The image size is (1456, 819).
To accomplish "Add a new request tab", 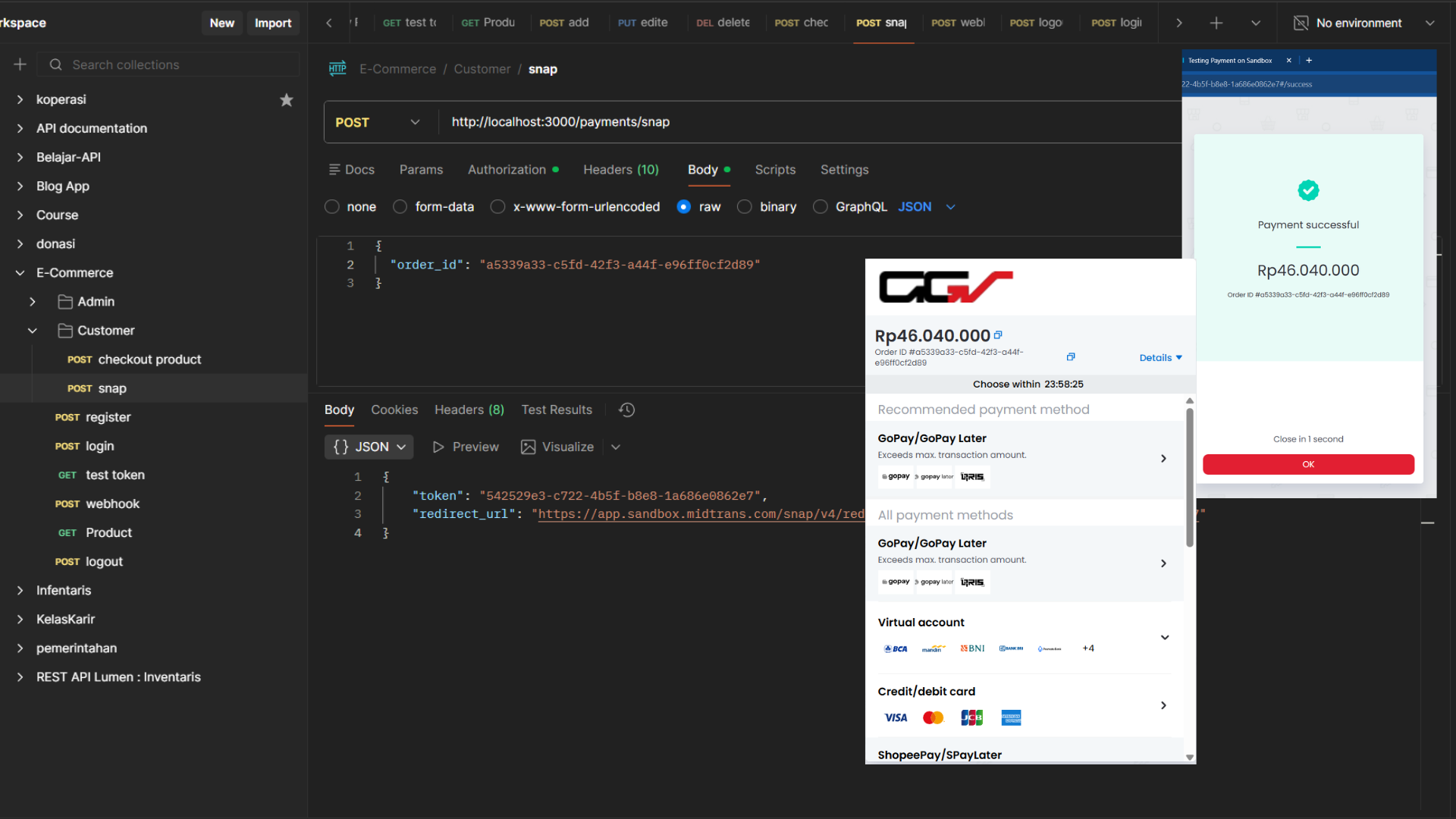I will [1216, 23].
